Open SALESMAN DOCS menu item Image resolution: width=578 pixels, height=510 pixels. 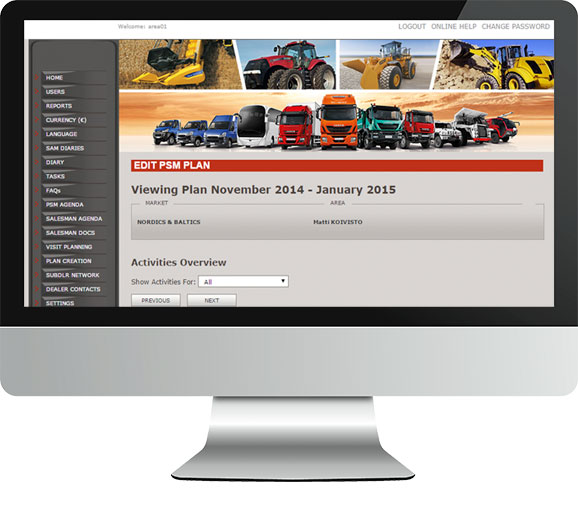point(70,233)
